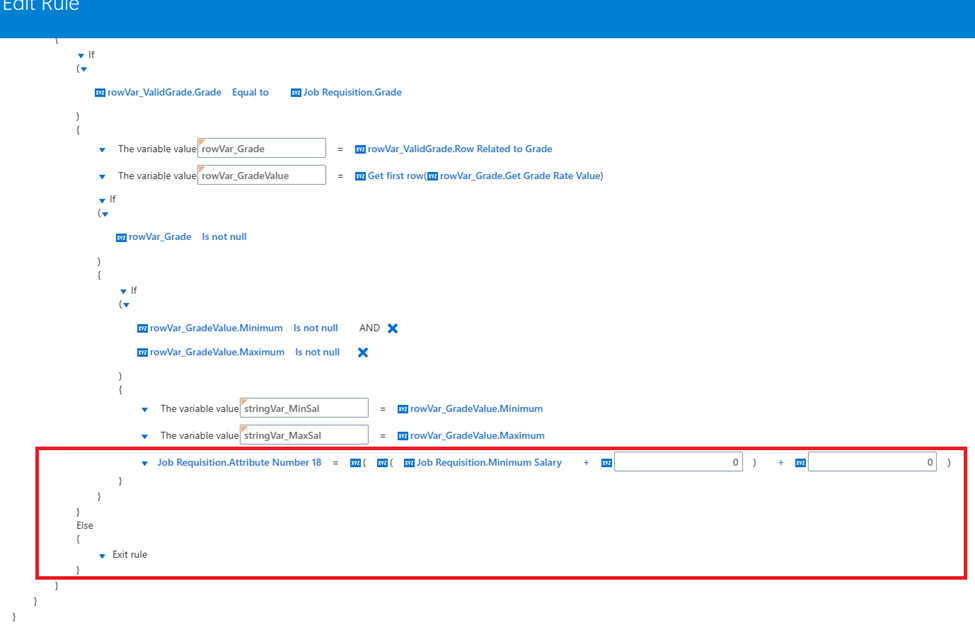975x625 pixels.
Task: Expand the arrow next to the top-level If
Action: tap(80, 55)
